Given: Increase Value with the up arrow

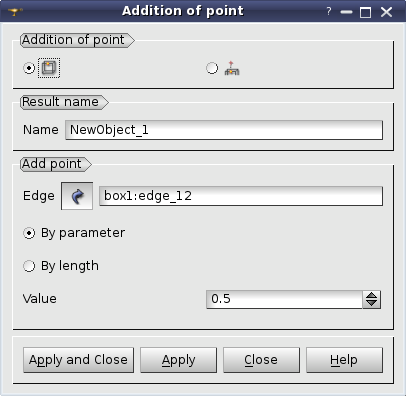Looking at the screenshot, I should (x=371, y=295).
